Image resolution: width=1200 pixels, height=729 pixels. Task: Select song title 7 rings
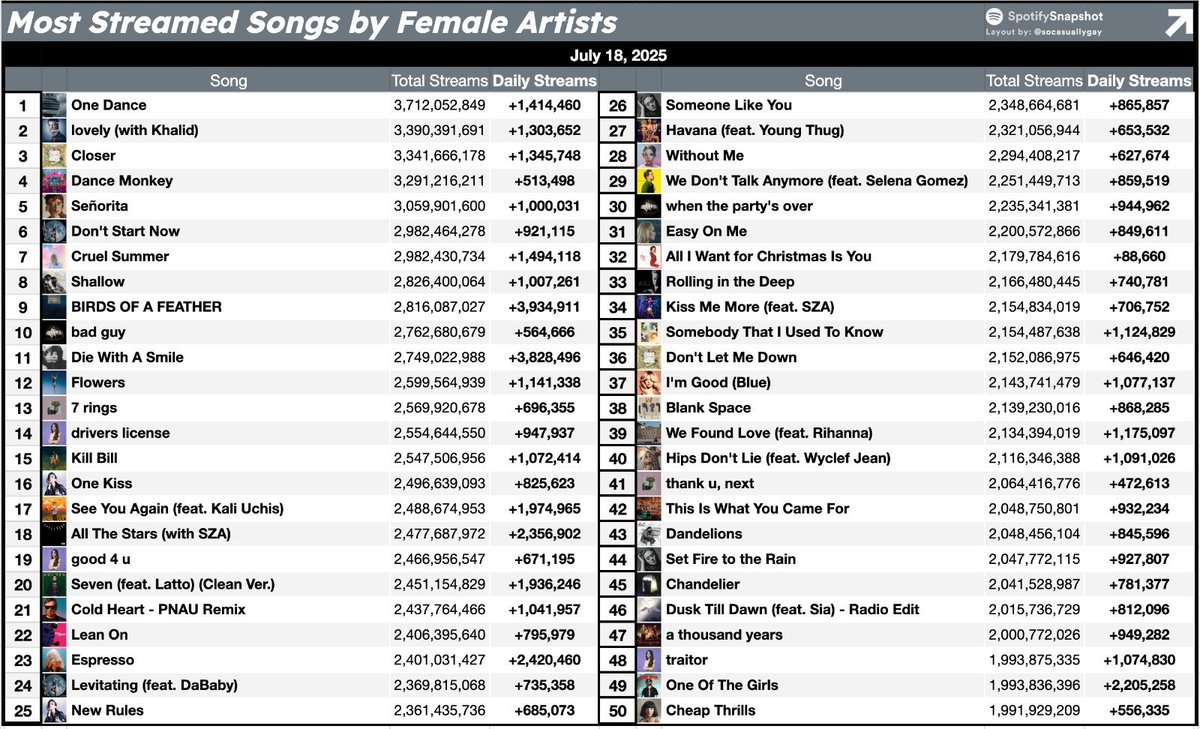(x=95, y=408)
